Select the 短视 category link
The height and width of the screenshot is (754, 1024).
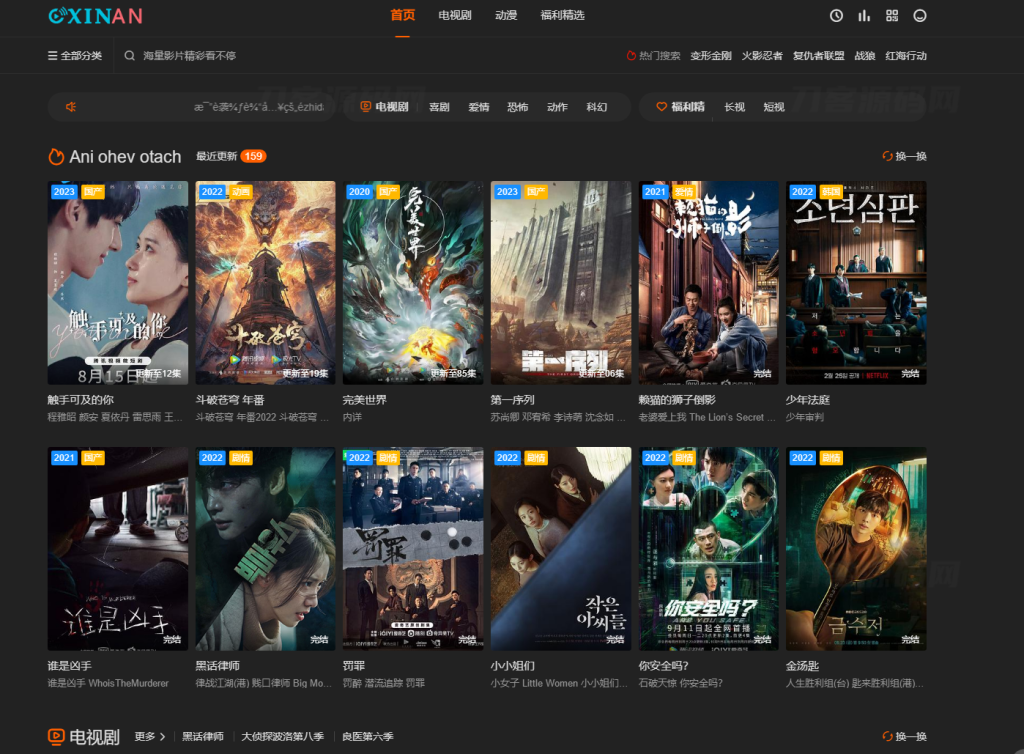774,107
